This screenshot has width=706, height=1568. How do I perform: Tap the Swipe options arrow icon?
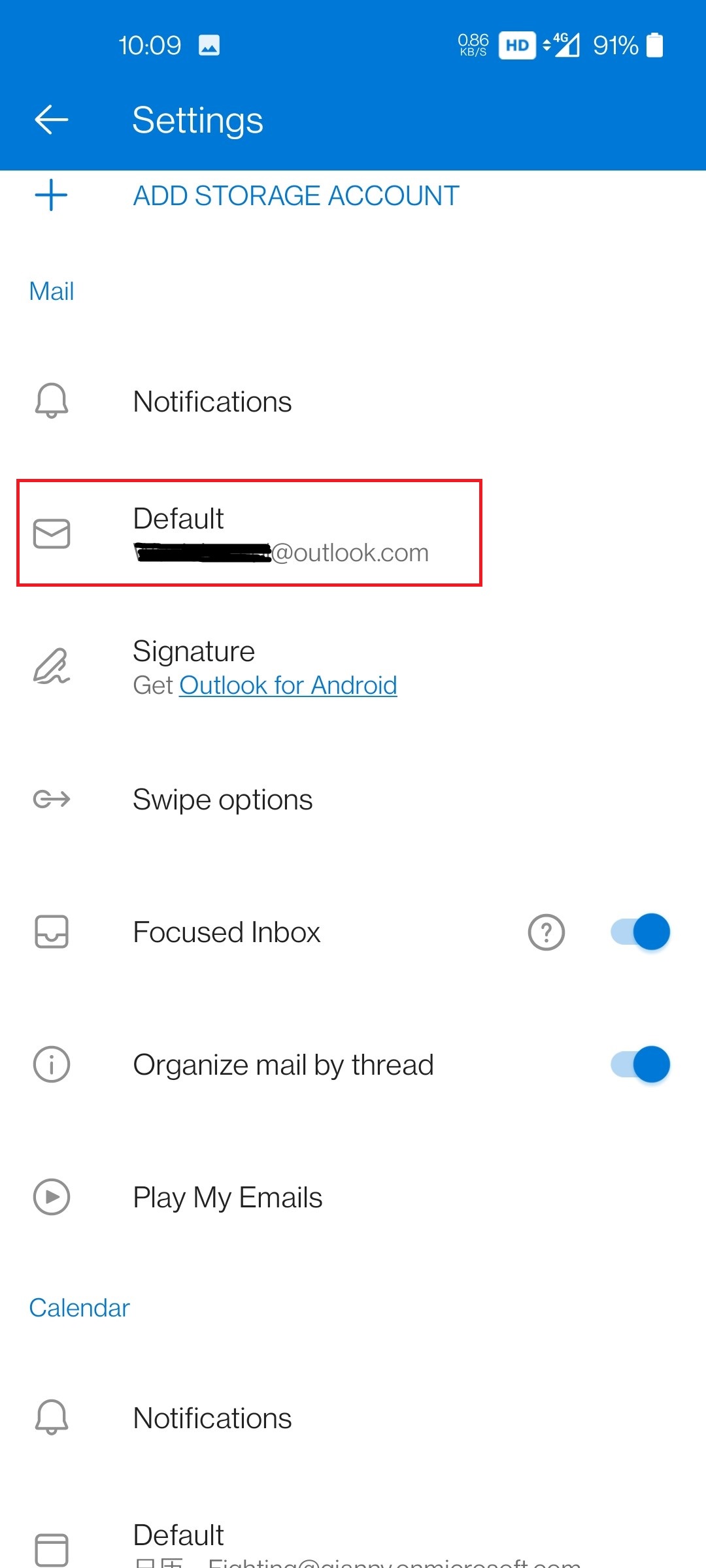[51, 799]
